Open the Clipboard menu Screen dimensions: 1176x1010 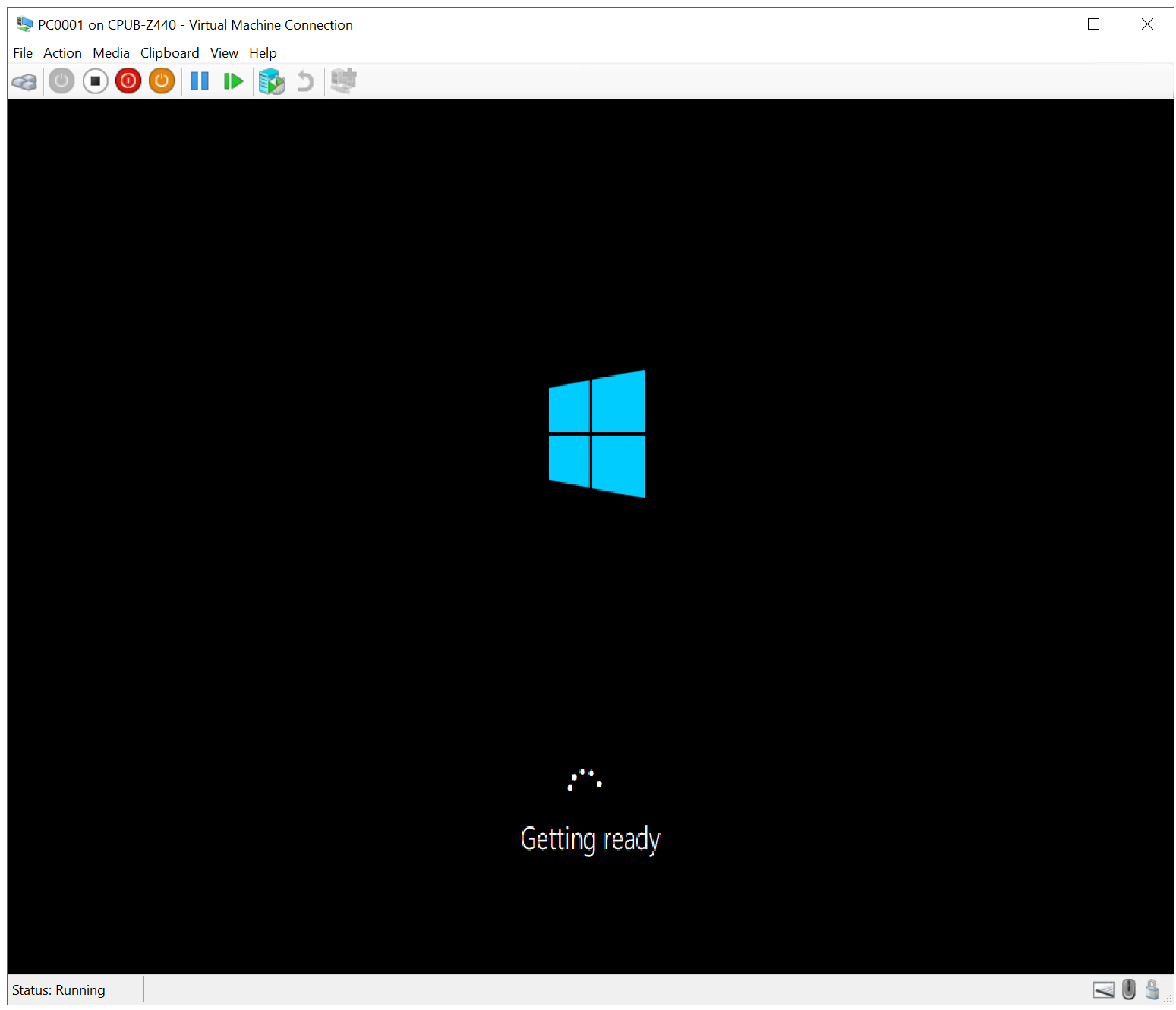point(169,52)
